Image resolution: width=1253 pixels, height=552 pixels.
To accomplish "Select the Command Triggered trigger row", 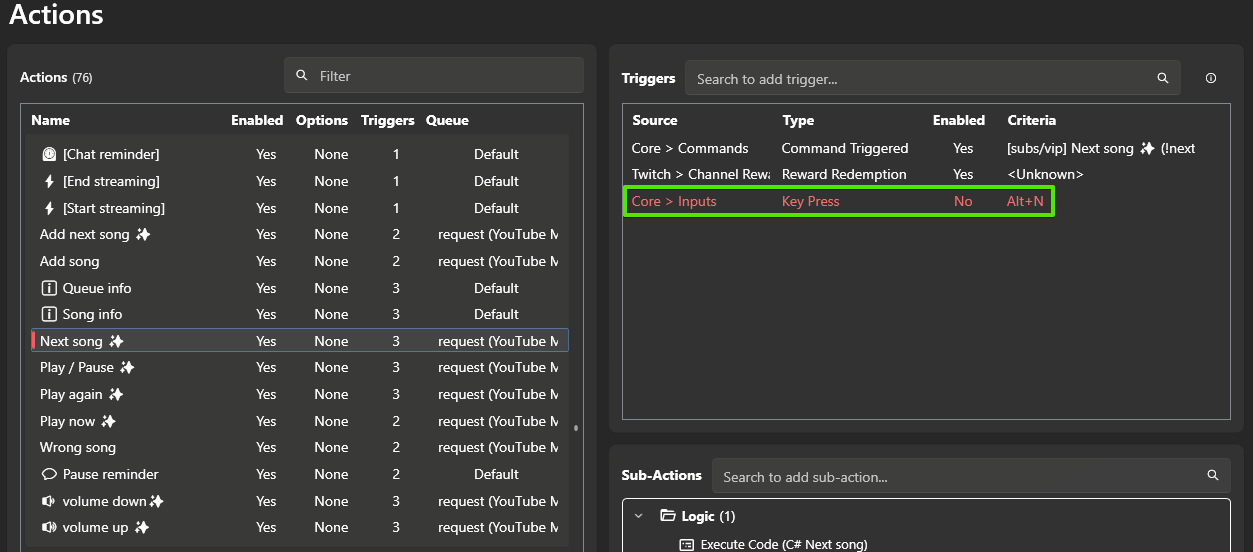I will [x=844, y=148].
